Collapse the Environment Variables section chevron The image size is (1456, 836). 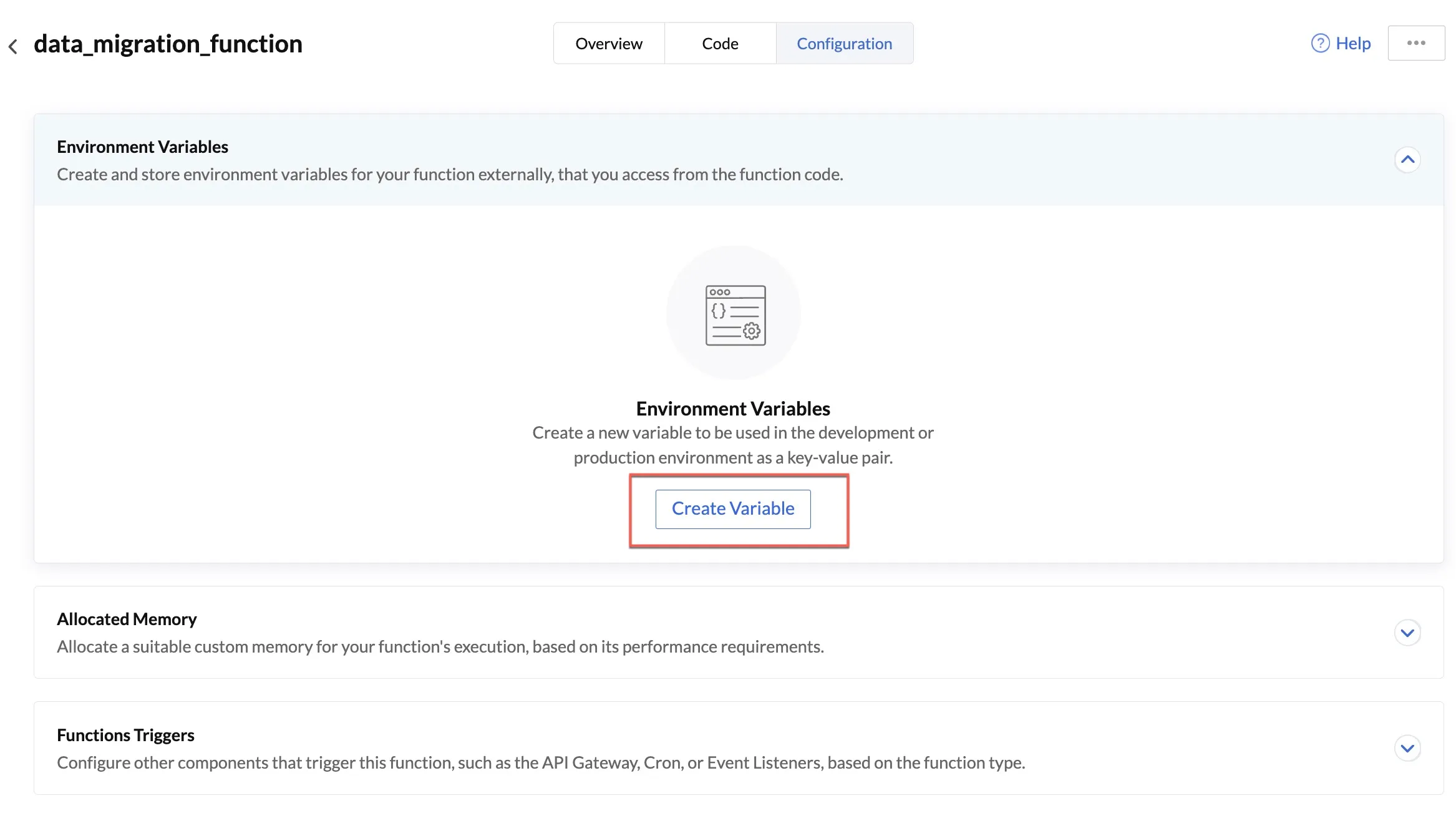click(x=1407, y=160)
